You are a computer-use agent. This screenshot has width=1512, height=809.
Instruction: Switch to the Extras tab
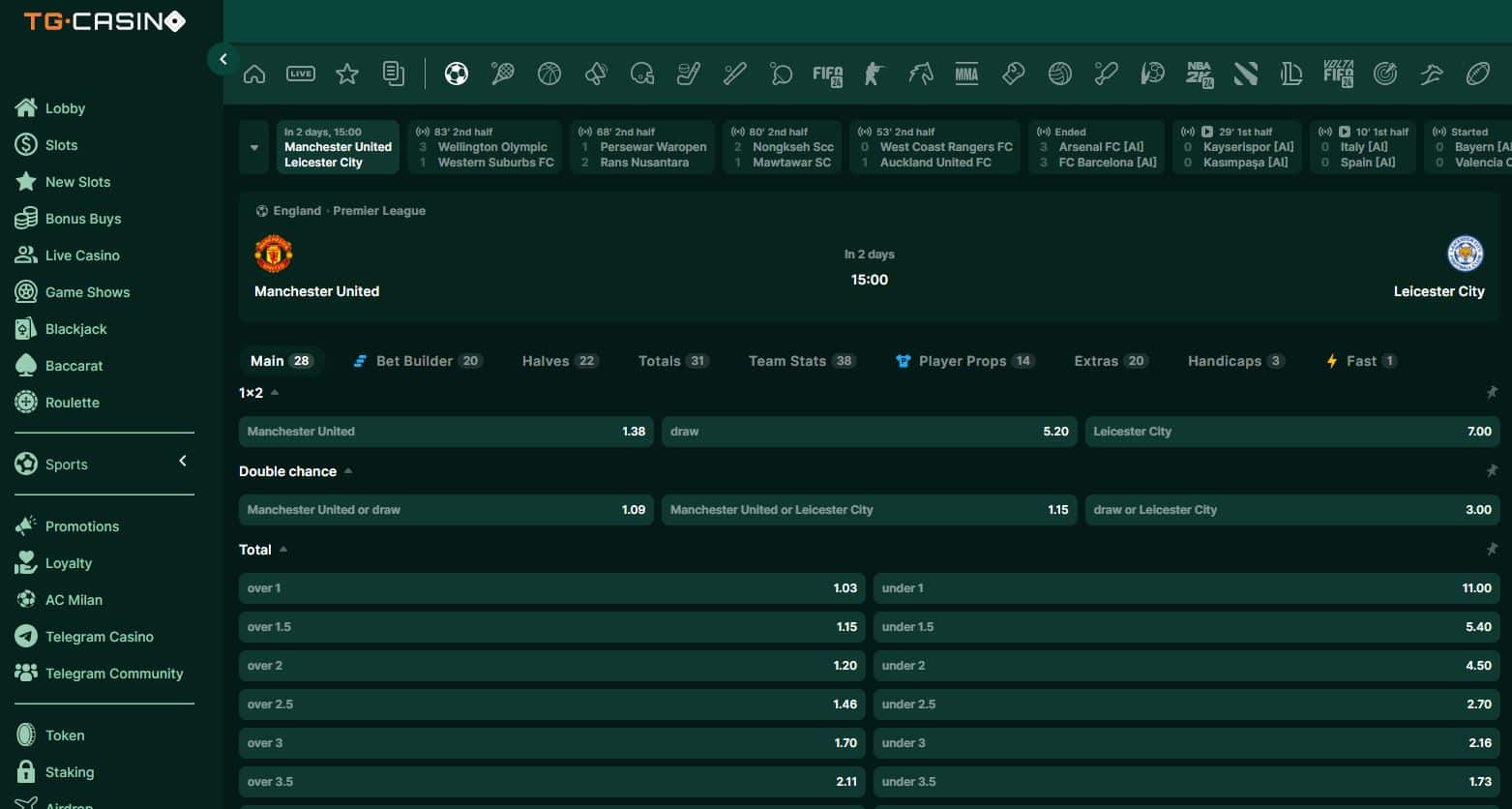pos(1111,361)
